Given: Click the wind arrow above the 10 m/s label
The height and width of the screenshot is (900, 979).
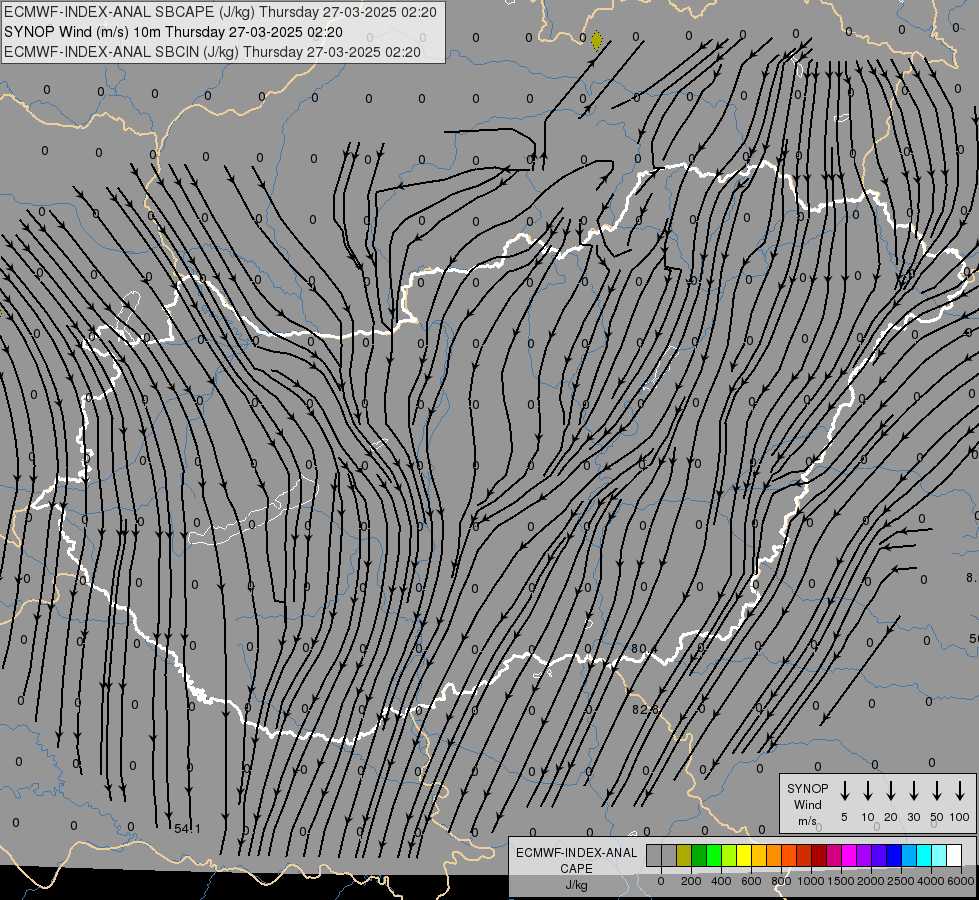Looking at the screenshot, I should [867, 791].
